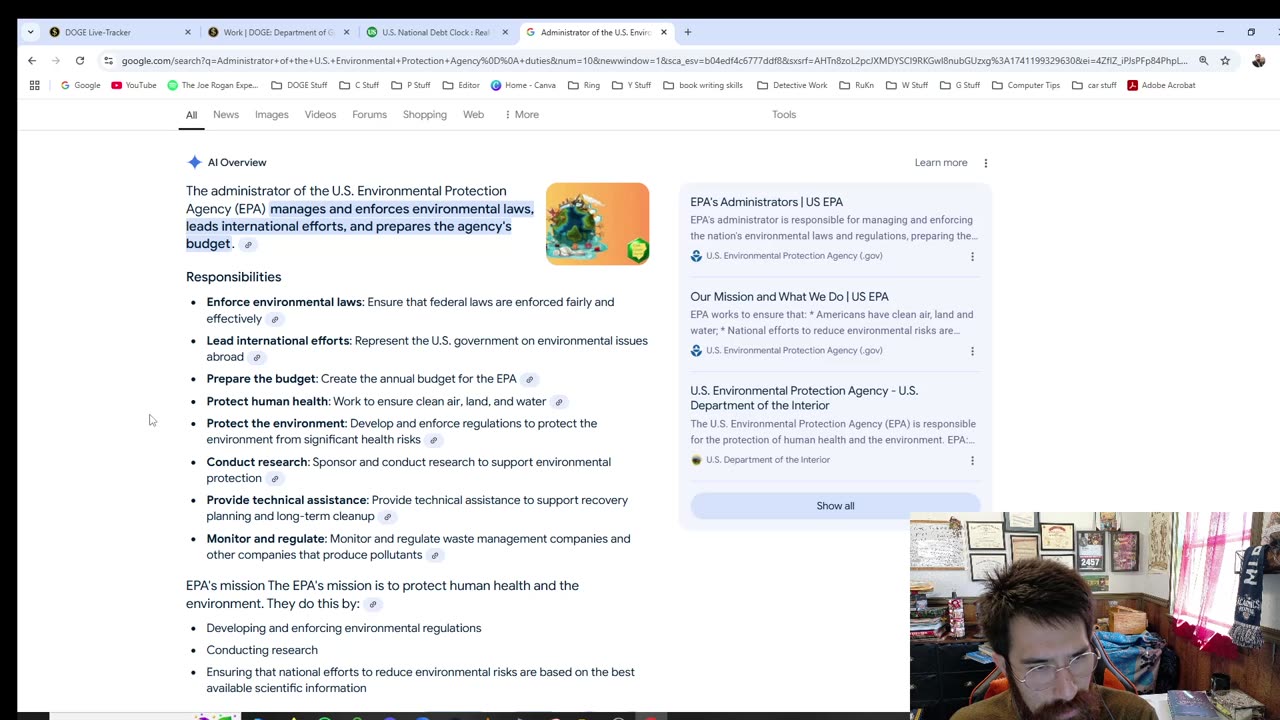Open Department of the Interior EPA result
Viewport: 1280px width, 720px height.
804,398
